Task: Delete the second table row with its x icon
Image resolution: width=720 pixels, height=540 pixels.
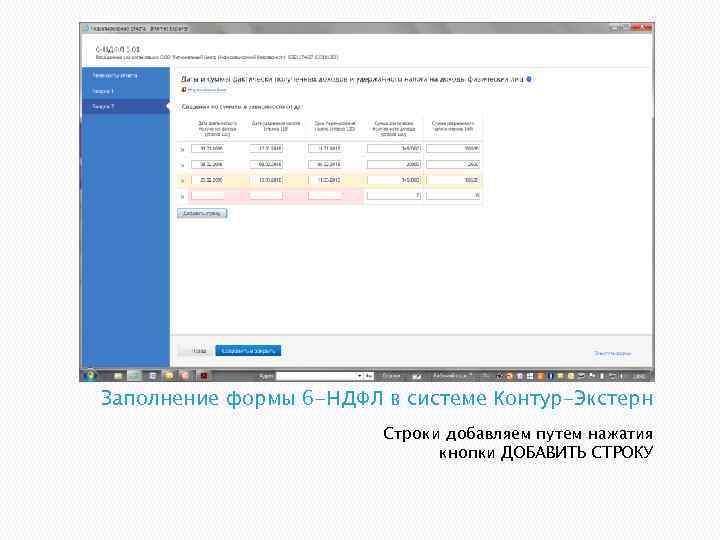Action: [182, 165]
